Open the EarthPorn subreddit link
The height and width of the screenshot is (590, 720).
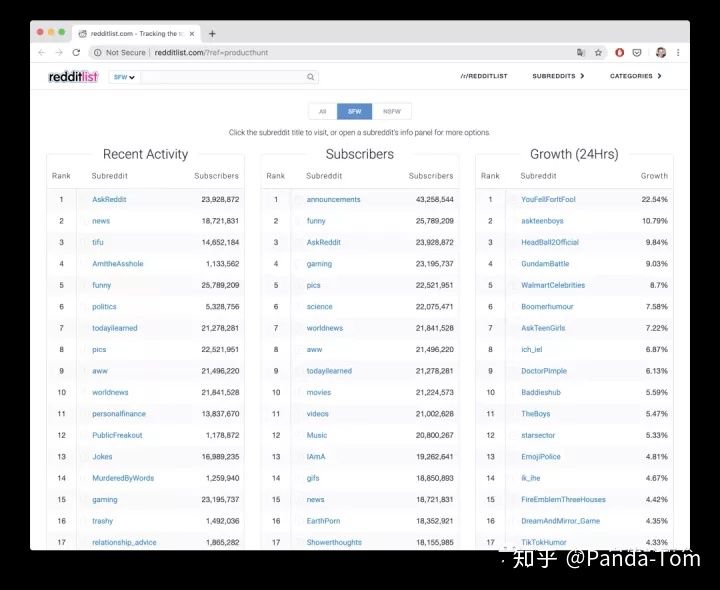(323, 521)
